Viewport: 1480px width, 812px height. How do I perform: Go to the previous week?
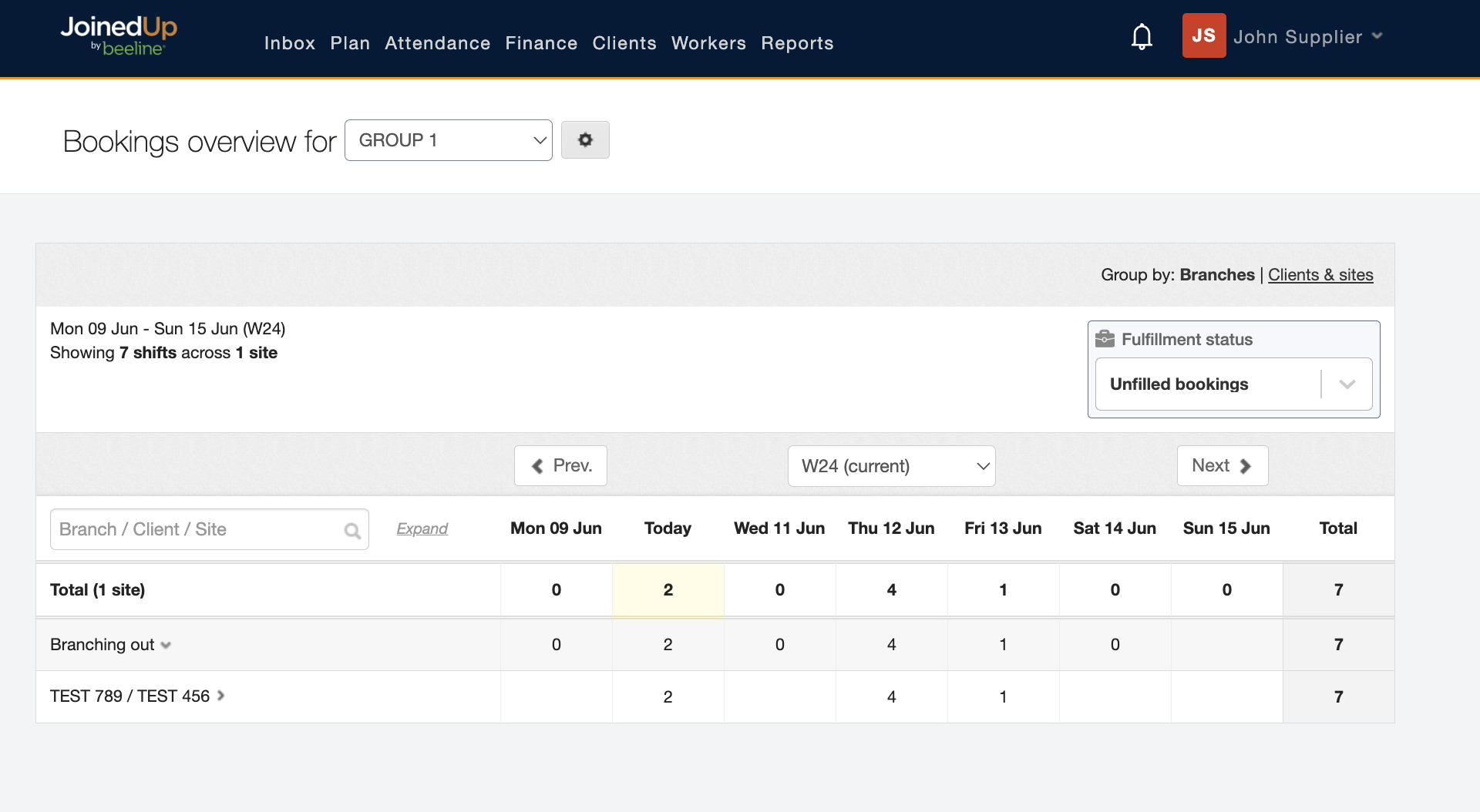coord(560,466)
